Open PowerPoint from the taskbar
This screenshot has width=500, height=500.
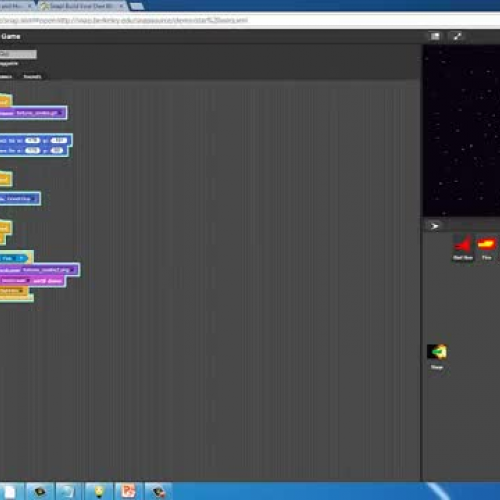pyautogui.click(x=128, y=491)
